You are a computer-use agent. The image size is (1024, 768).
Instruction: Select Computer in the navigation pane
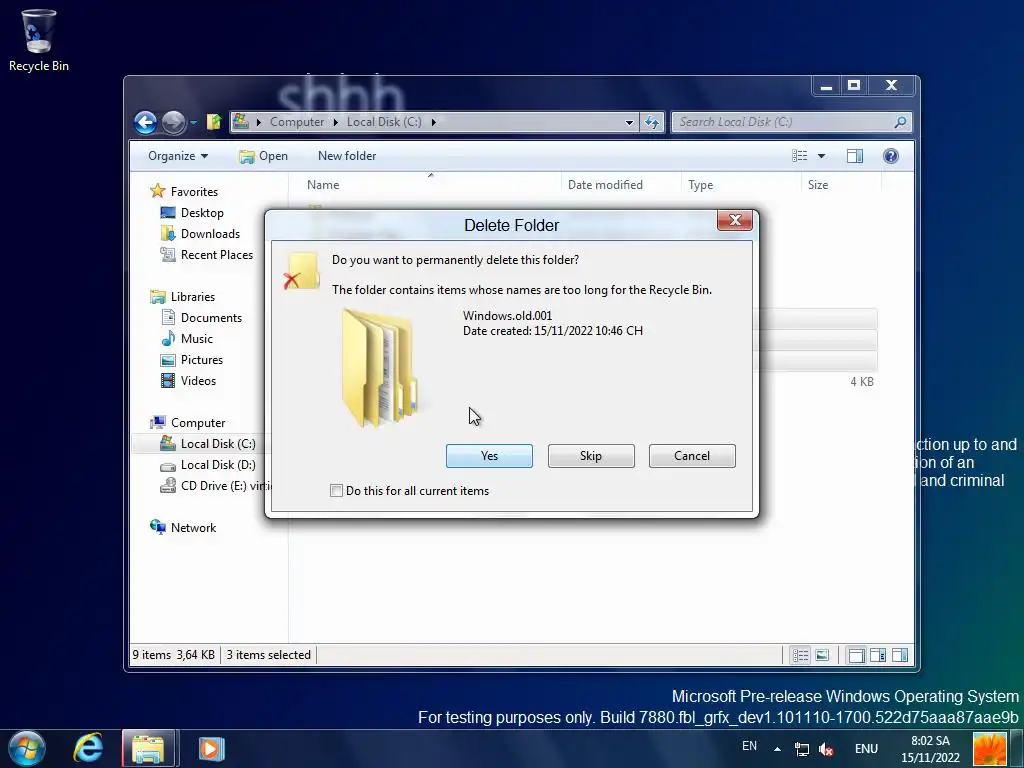(x=198, y=423)
